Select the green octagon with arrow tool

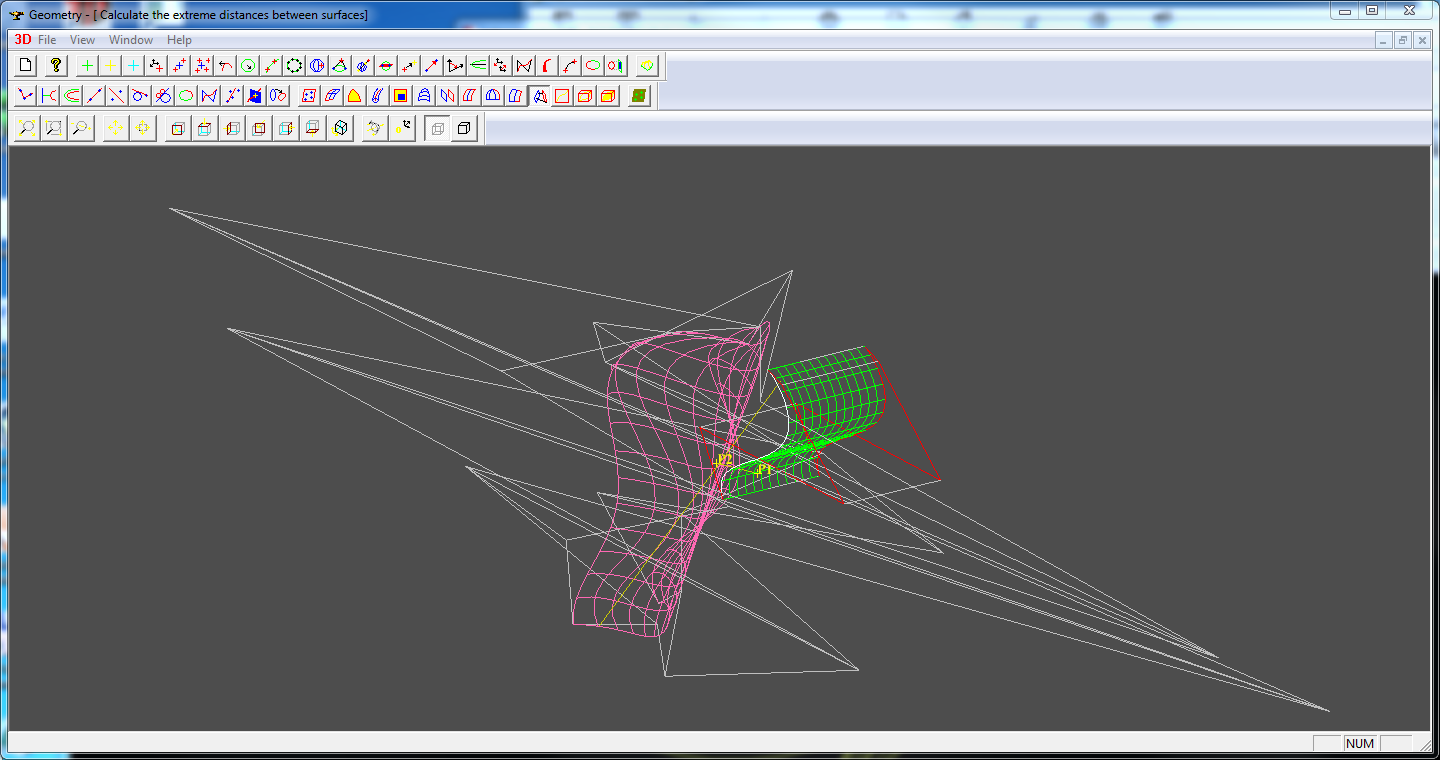click(x=248, y=65)
